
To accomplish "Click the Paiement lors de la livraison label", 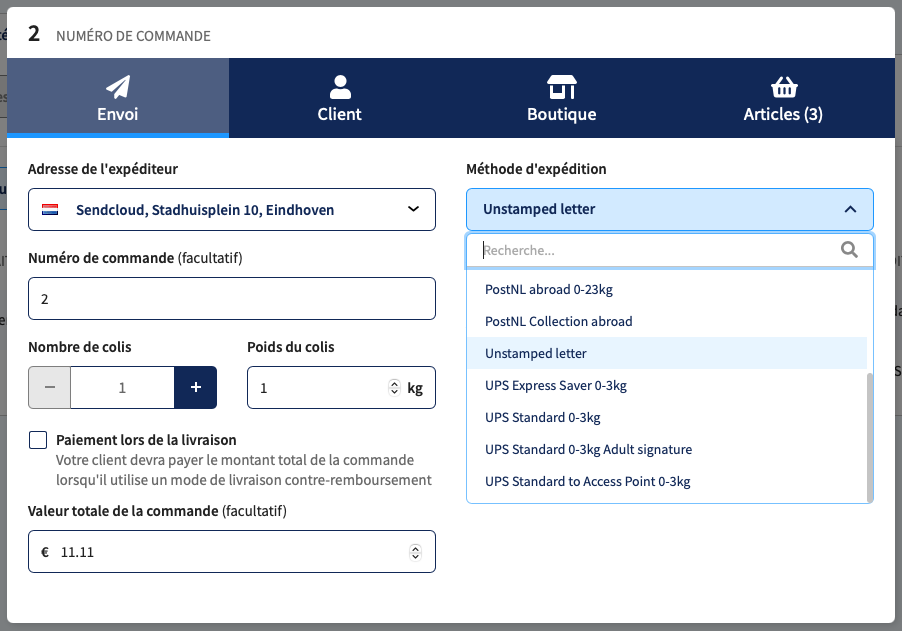I will point(146,440).
